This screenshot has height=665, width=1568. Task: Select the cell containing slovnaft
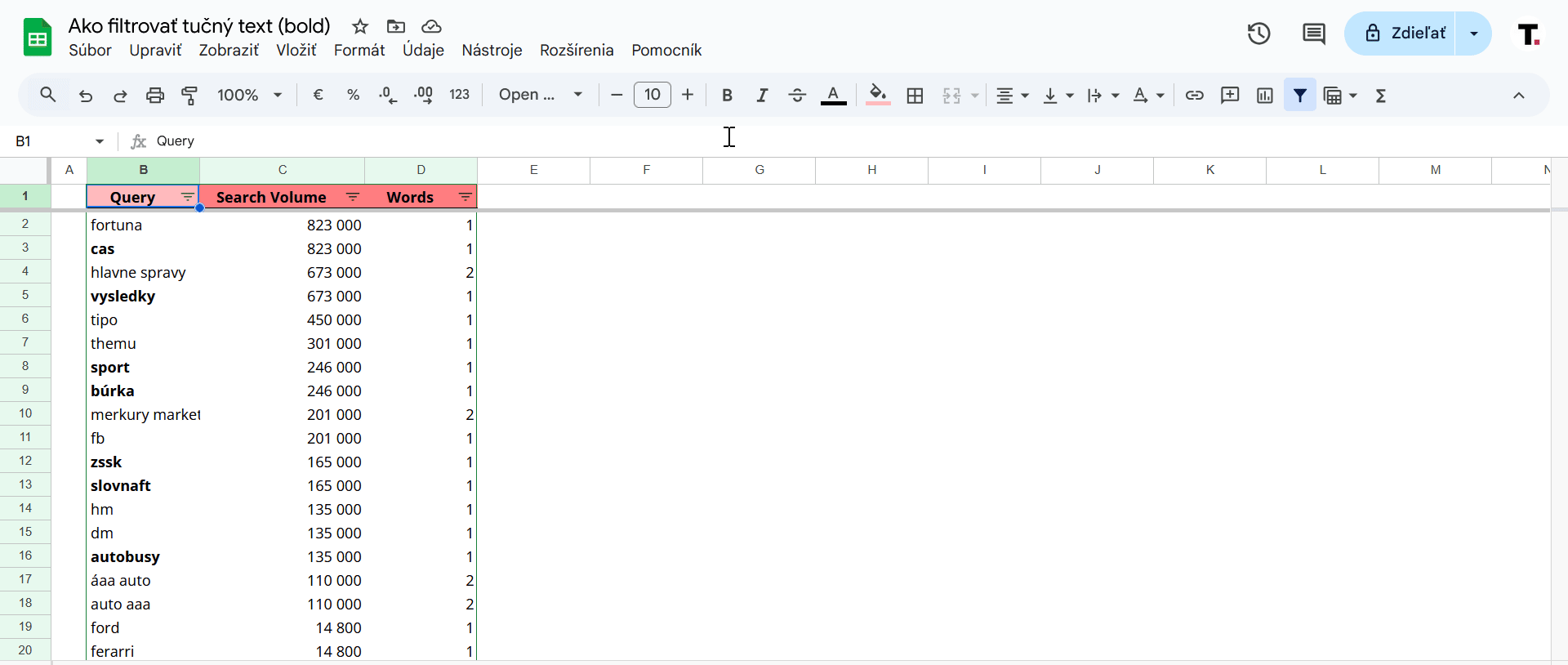143,485
